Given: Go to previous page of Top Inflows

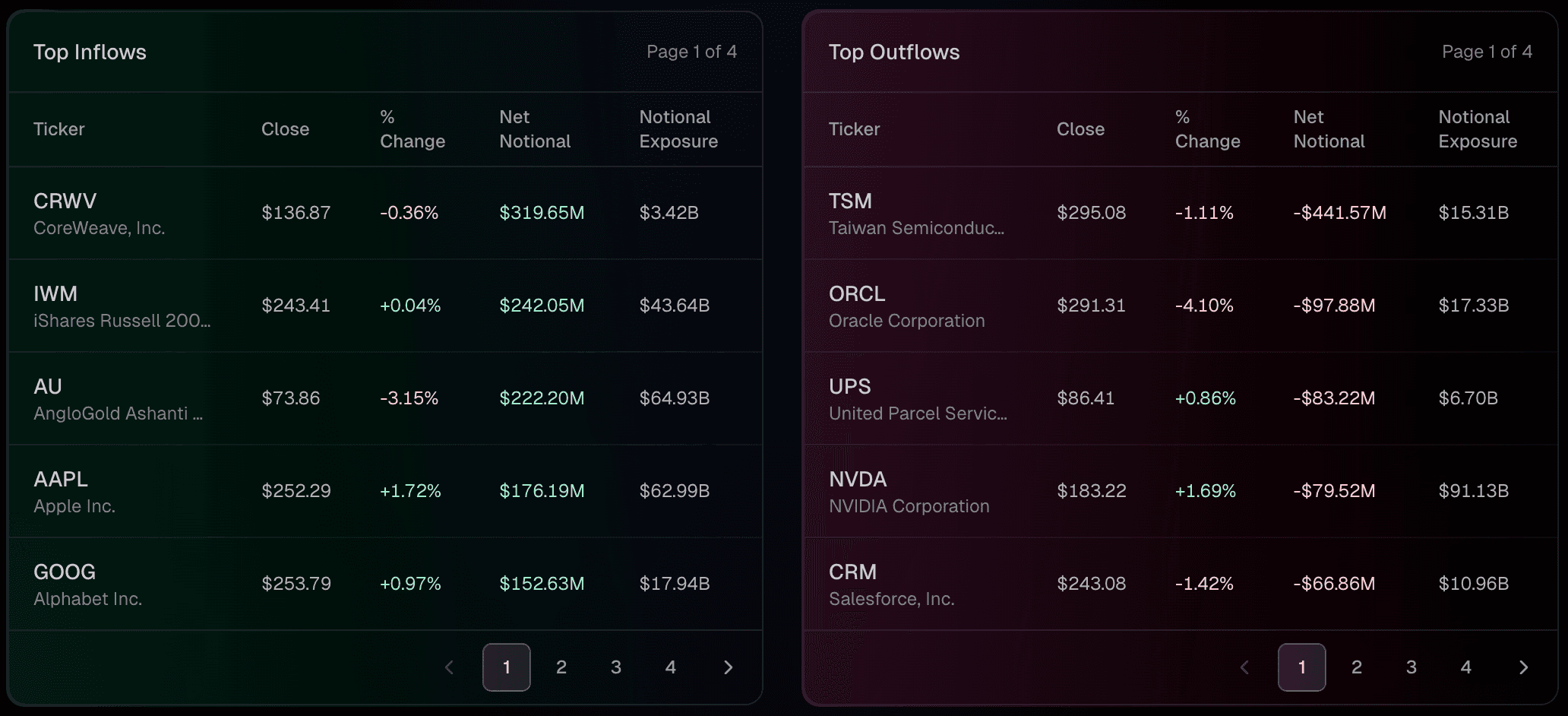Looking at the screenshot, I should point(449,667).
